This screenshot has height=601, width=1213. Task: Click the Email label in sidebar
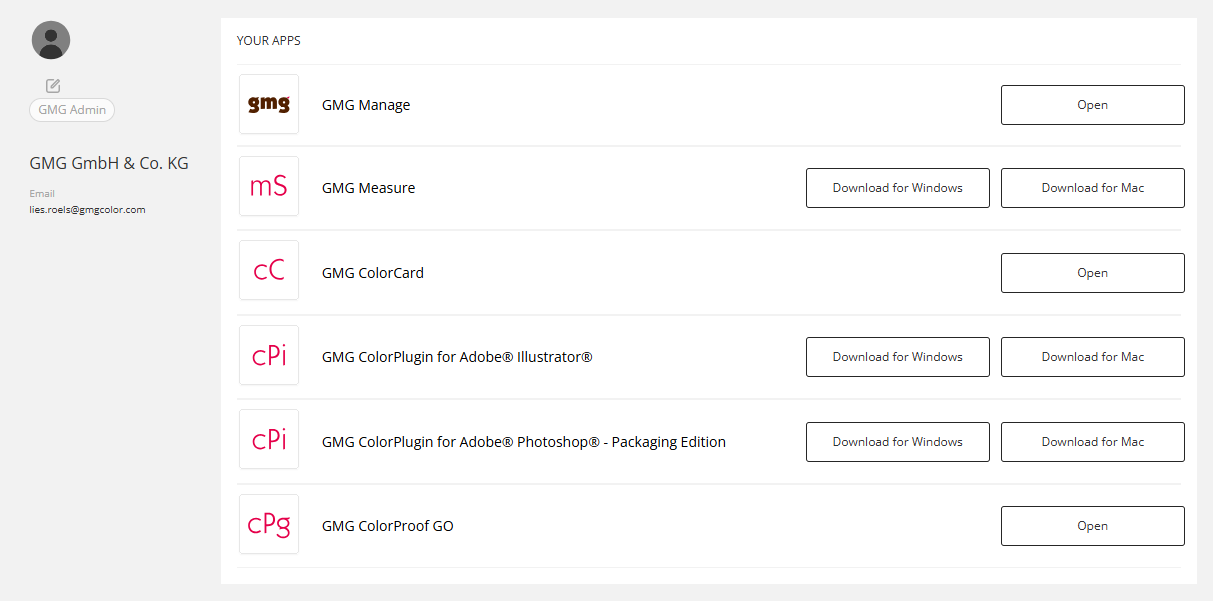[x=42, y=194]
